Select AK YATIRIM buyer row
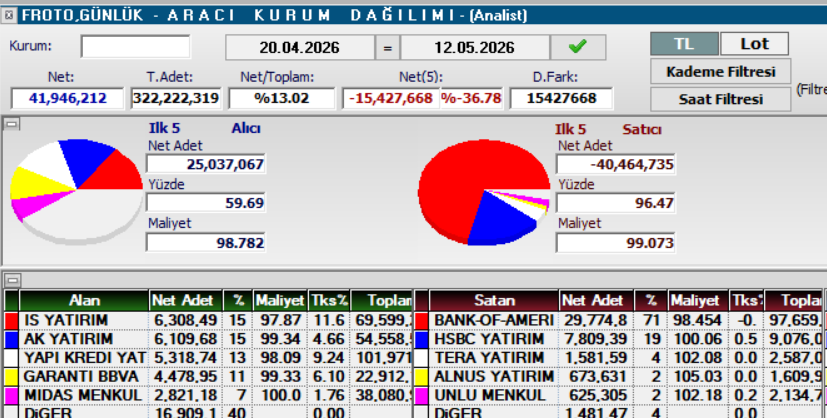827x418 pixels. [208, 339]
